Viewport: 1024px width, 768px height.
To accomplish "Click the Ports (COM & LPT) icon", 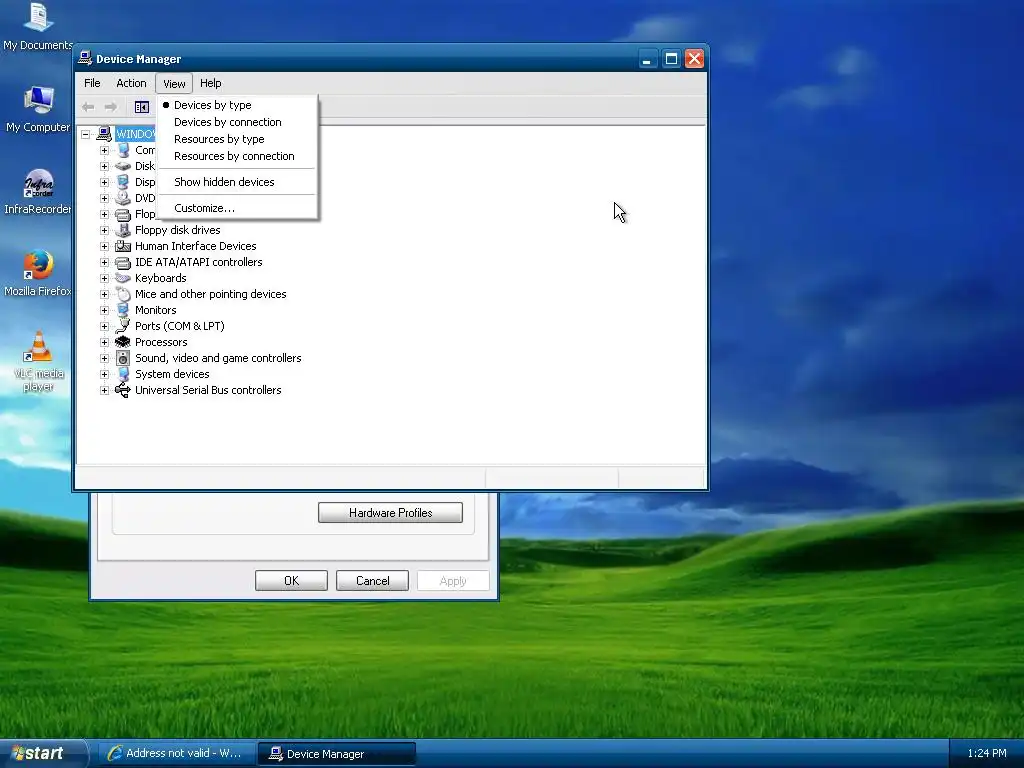I will pyautogui.click(x=123, y=327).
